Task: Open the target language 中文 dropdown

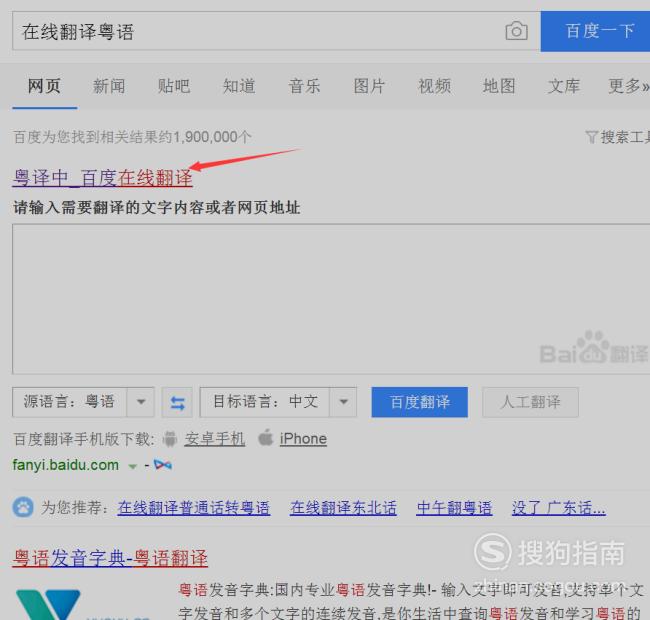Action: 344,402
